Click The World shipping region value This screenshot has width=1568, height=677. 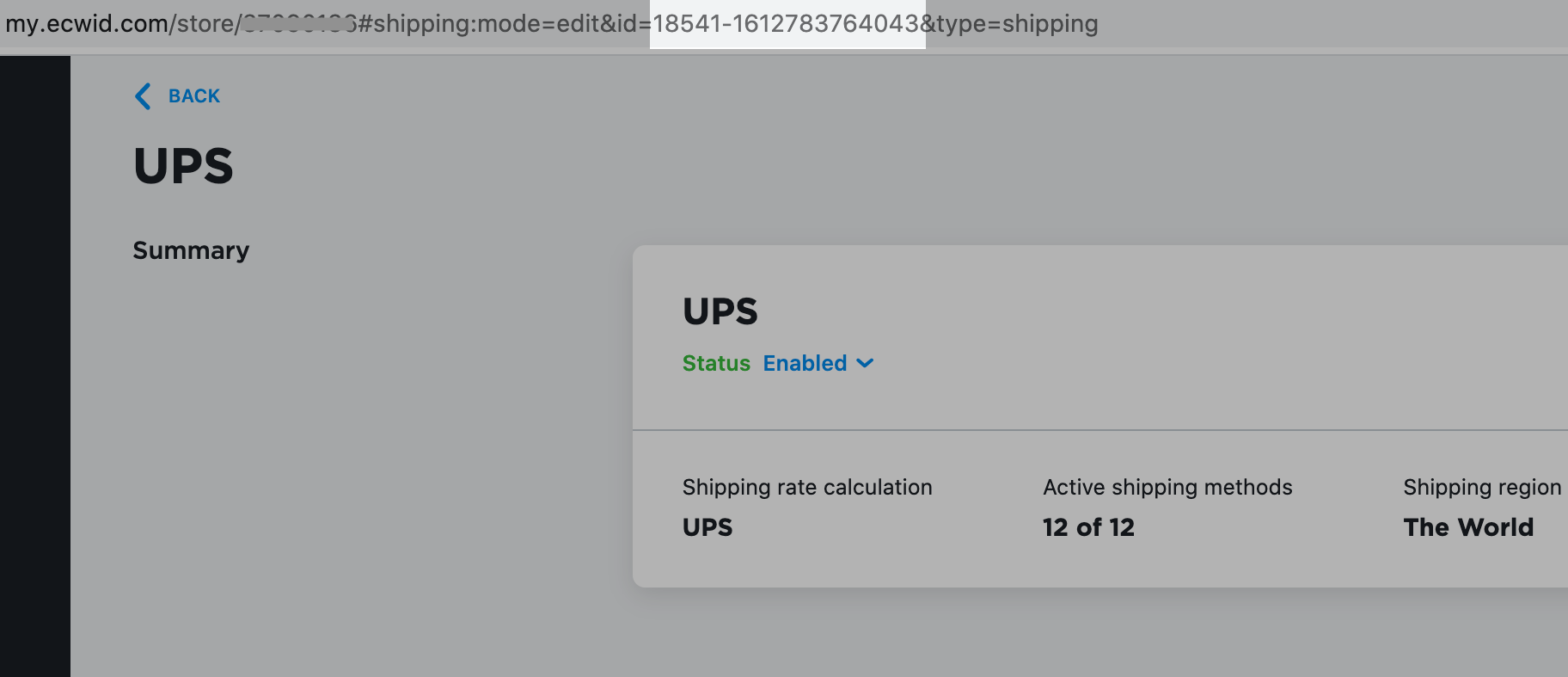coord(1468,527)
